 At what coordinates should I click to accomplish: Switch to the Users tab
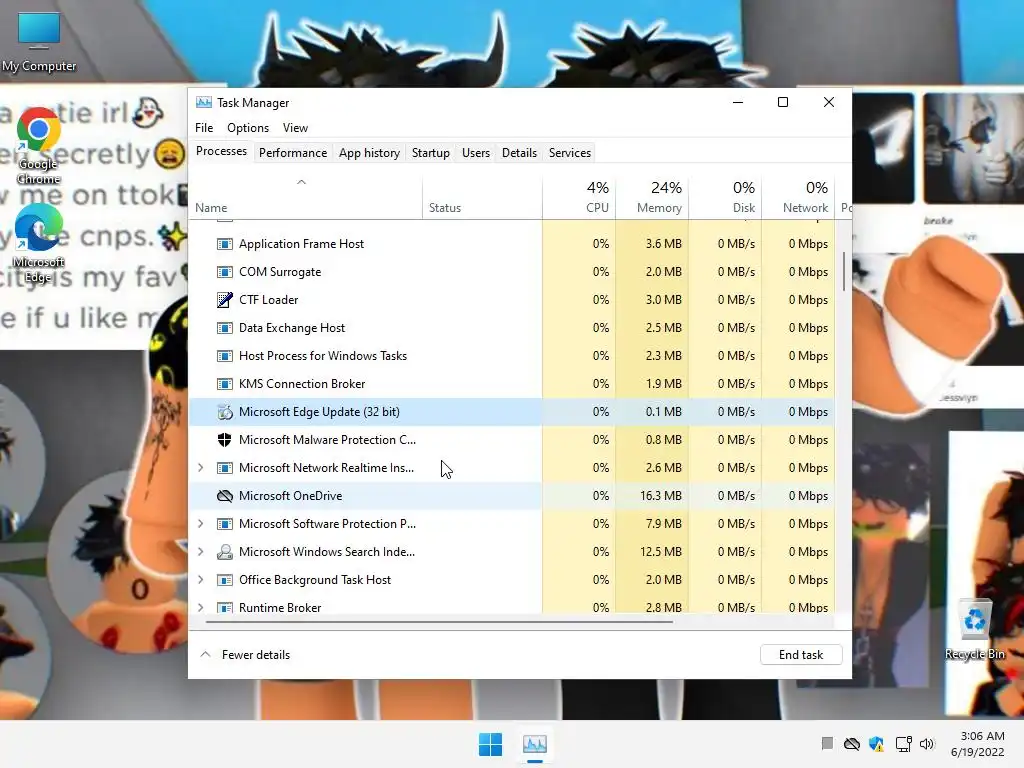[475, 153]
